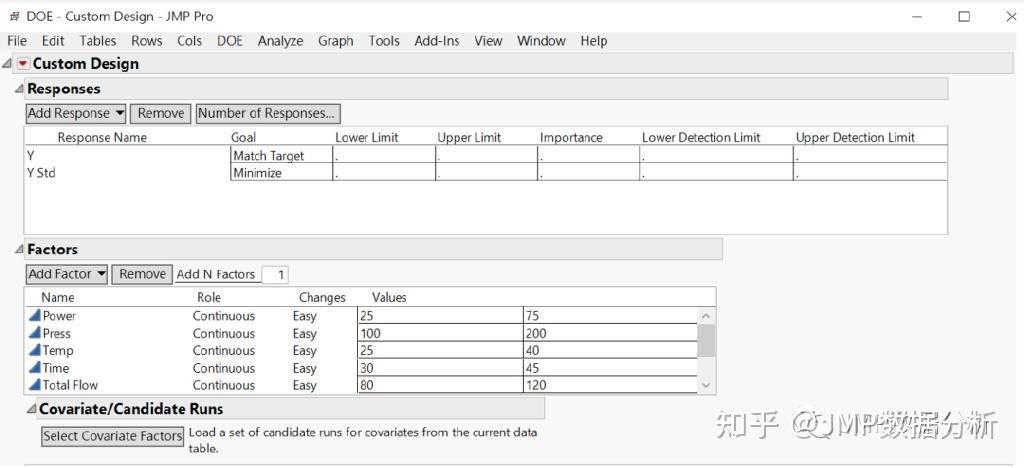Viewport: 1024px width, 468px height.
Task: Click the Add N Factors input field
Action: (x=275, y=275)
